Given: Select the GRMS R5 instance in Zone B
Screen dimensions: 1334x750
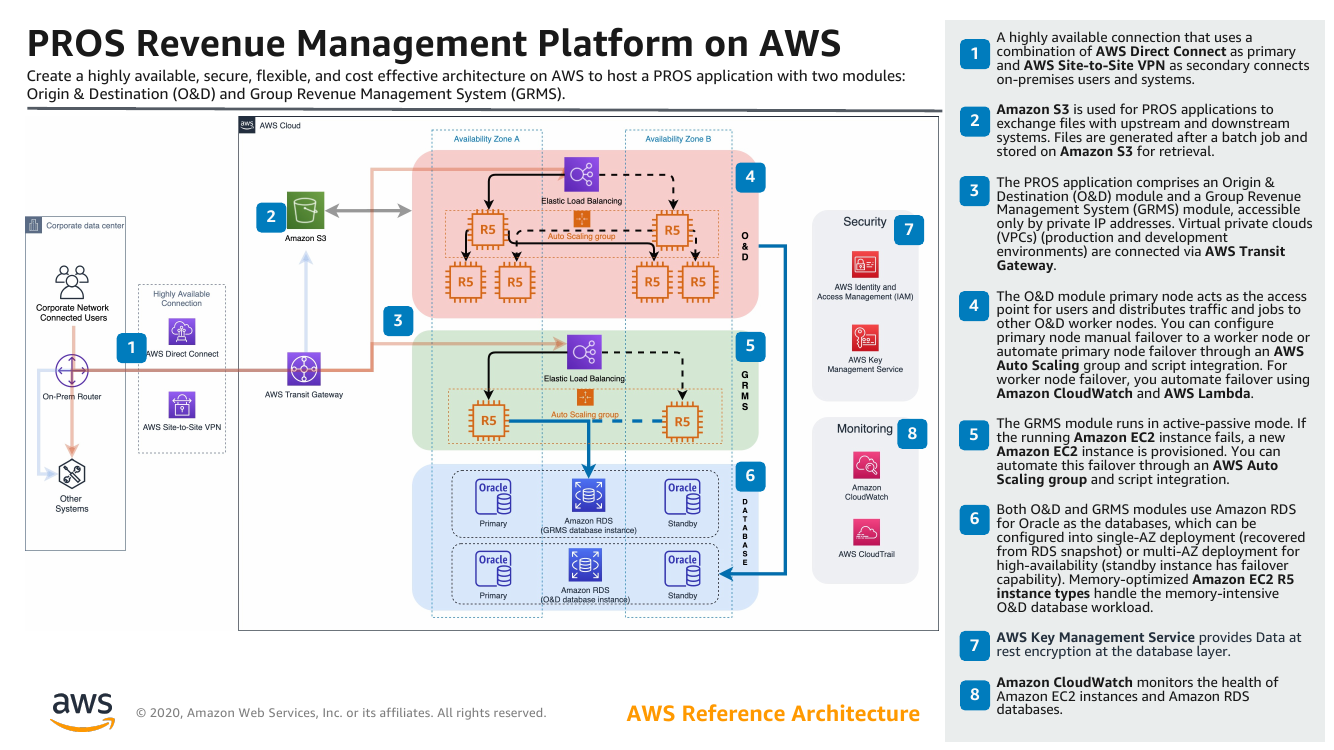Looking at the screenshot, I should click(682, 421).
